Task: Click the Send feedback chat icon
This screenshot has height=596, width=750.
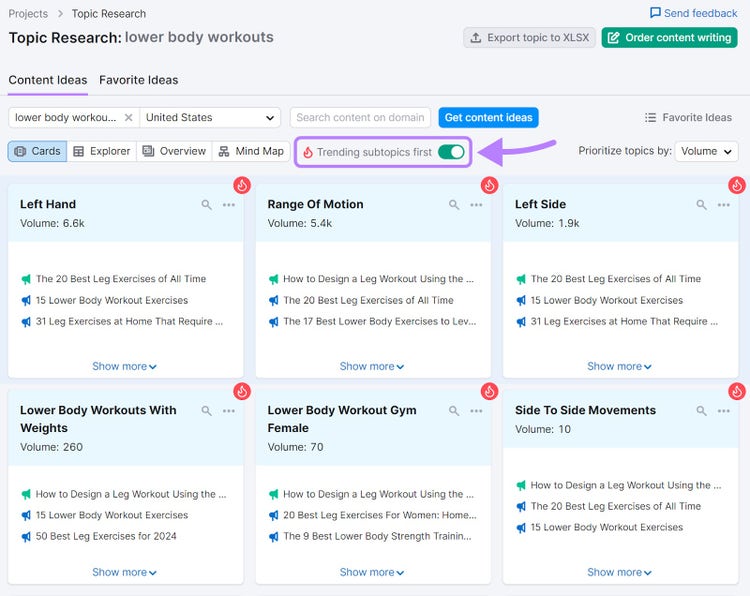Action: click(655, 13)
